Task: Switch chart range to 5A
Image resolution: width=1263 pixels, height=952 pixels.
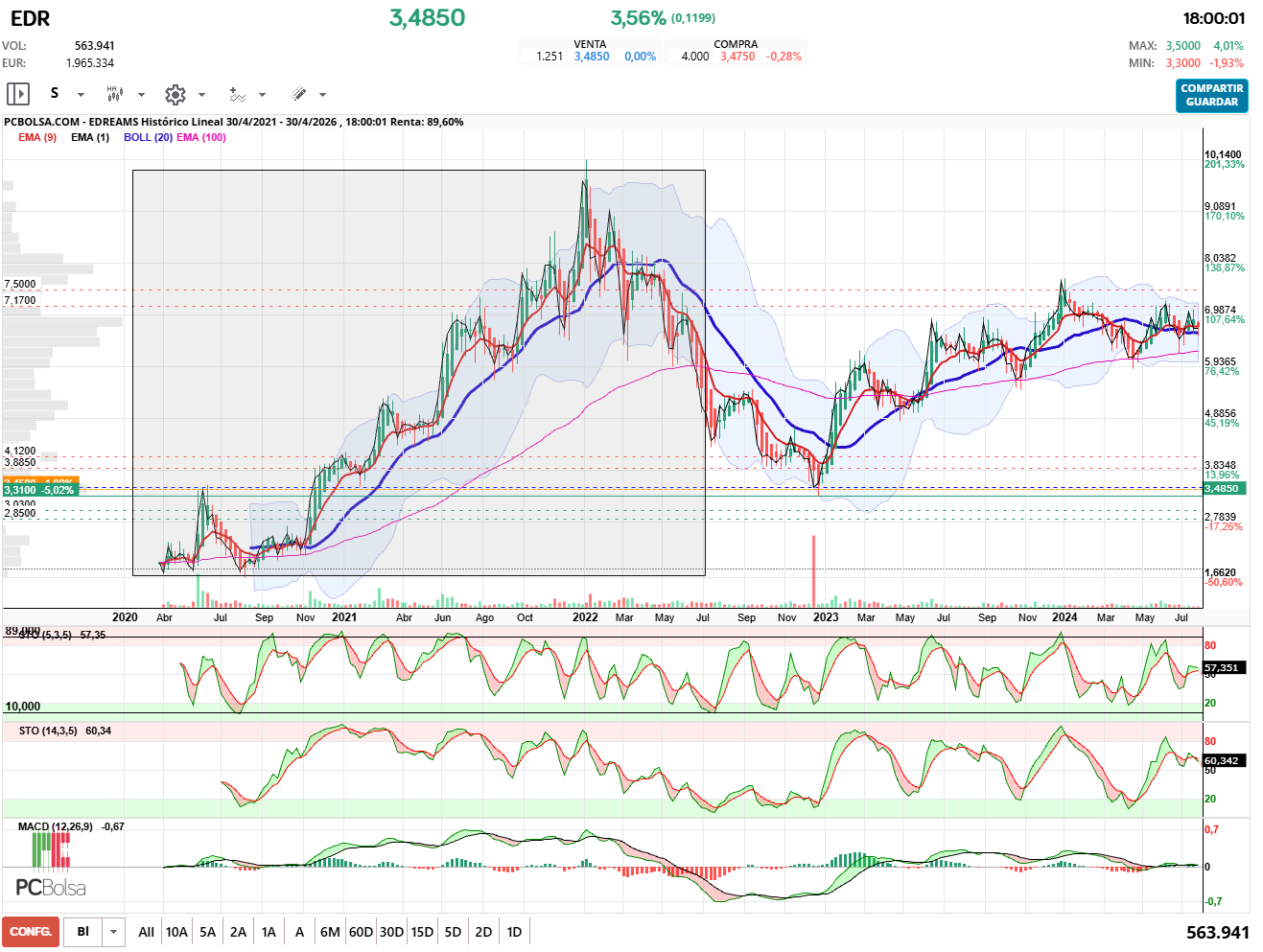Action: point(208,932)
